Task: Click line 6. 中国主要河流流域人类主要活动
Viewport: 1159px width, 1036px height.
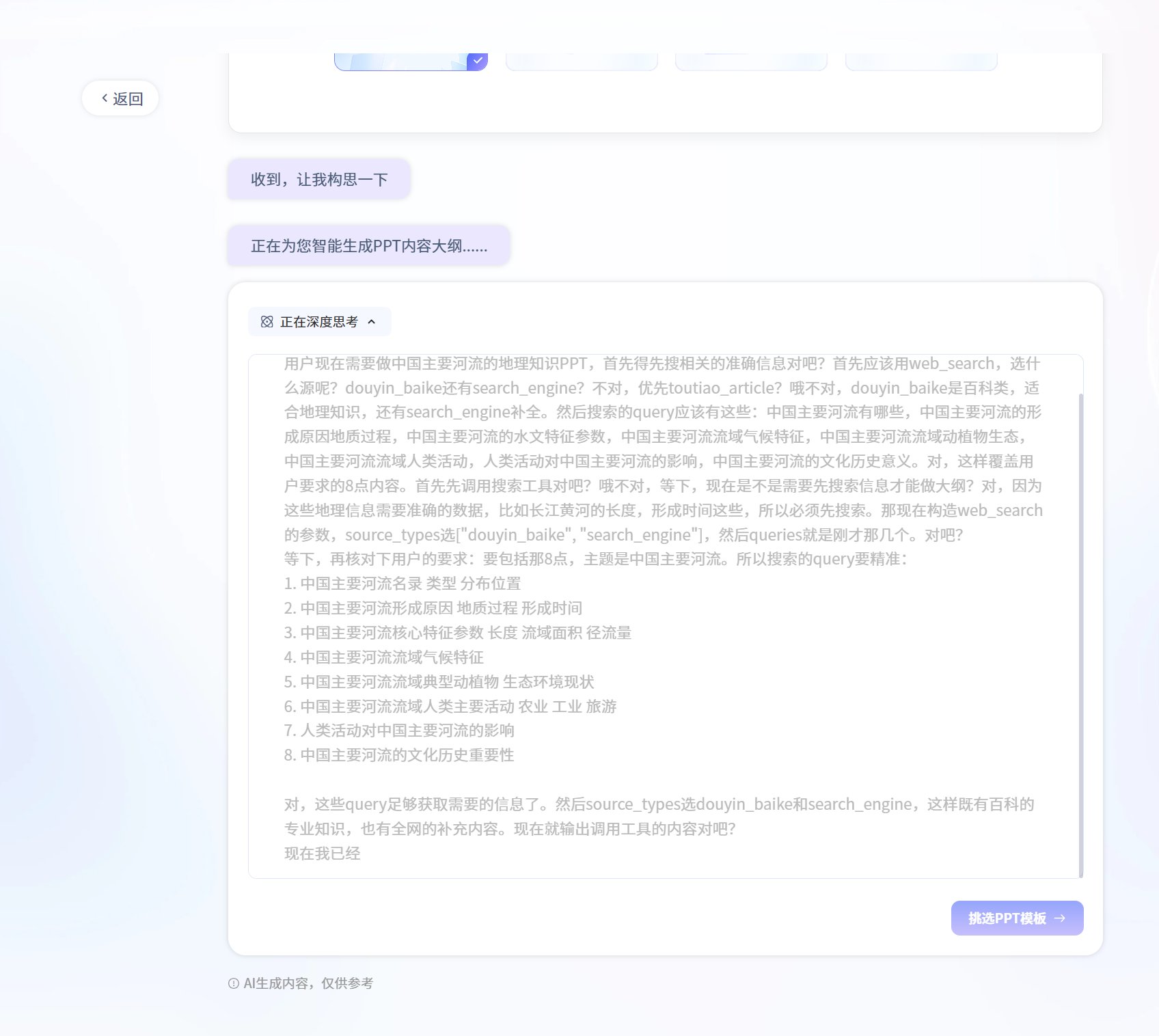Action: [450, 707]
